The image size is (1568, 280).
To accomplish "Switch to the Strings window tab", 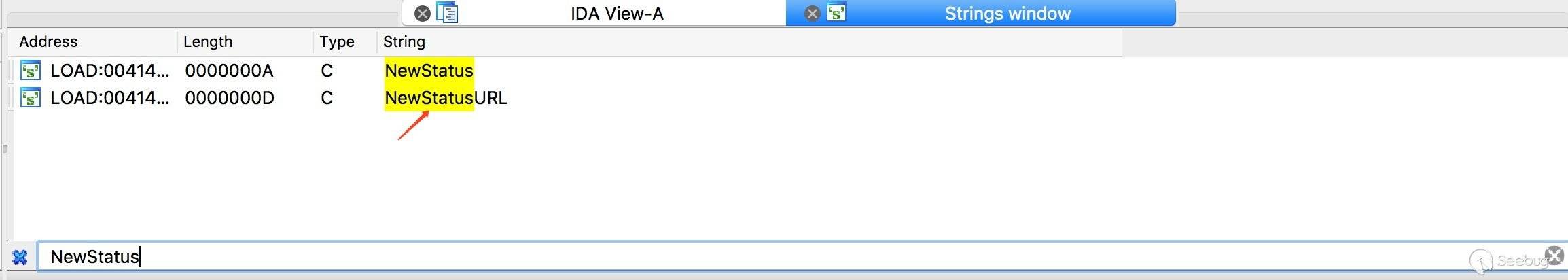I will tap(1008, 14).
